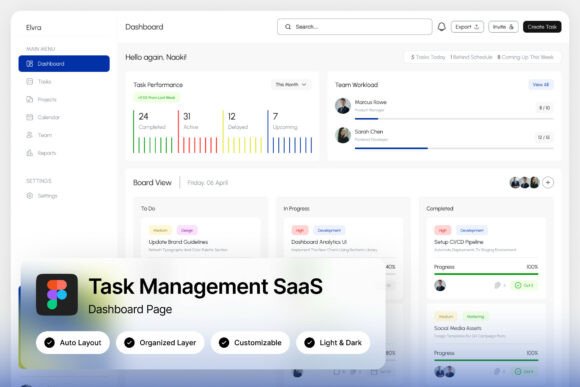Click the Setup CI/CD Pipeline progress bar
This screenshot has height=387, width=580.
pyautogui.click(x=486, y=274)
